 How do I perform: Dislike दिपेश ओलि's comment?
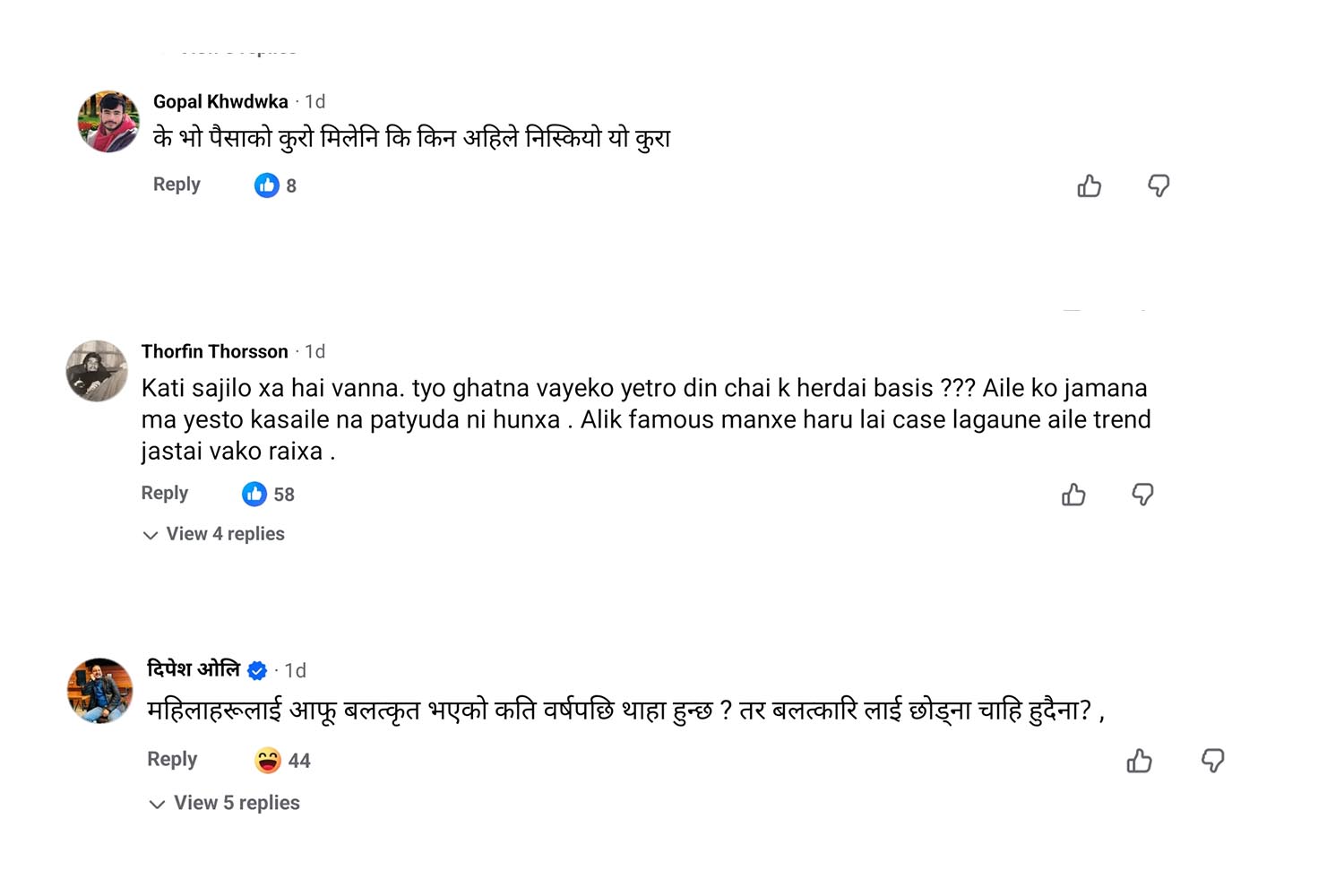(x=1212, y=761)
